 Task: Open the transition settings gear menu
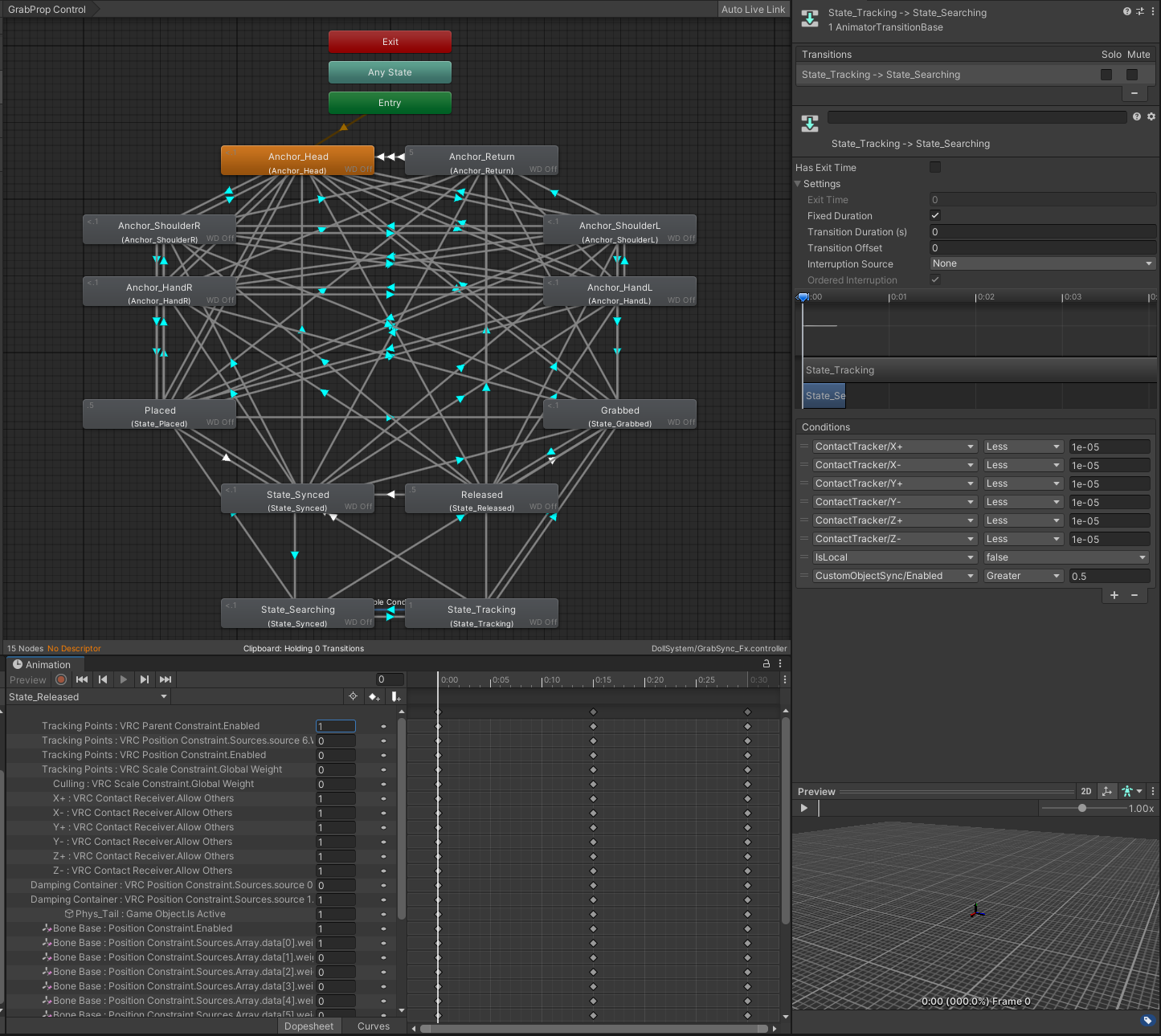[x=1151, y=116]
